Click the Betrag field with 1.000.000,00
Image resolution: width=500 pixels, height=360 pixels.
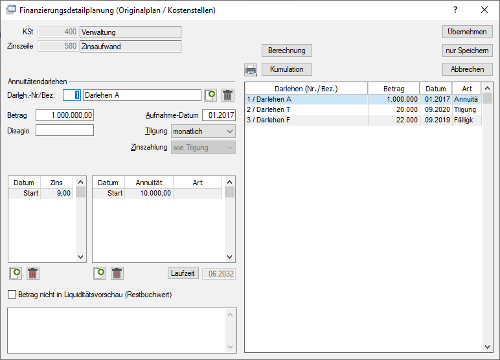pyautogui.click(x=65, y=115)
